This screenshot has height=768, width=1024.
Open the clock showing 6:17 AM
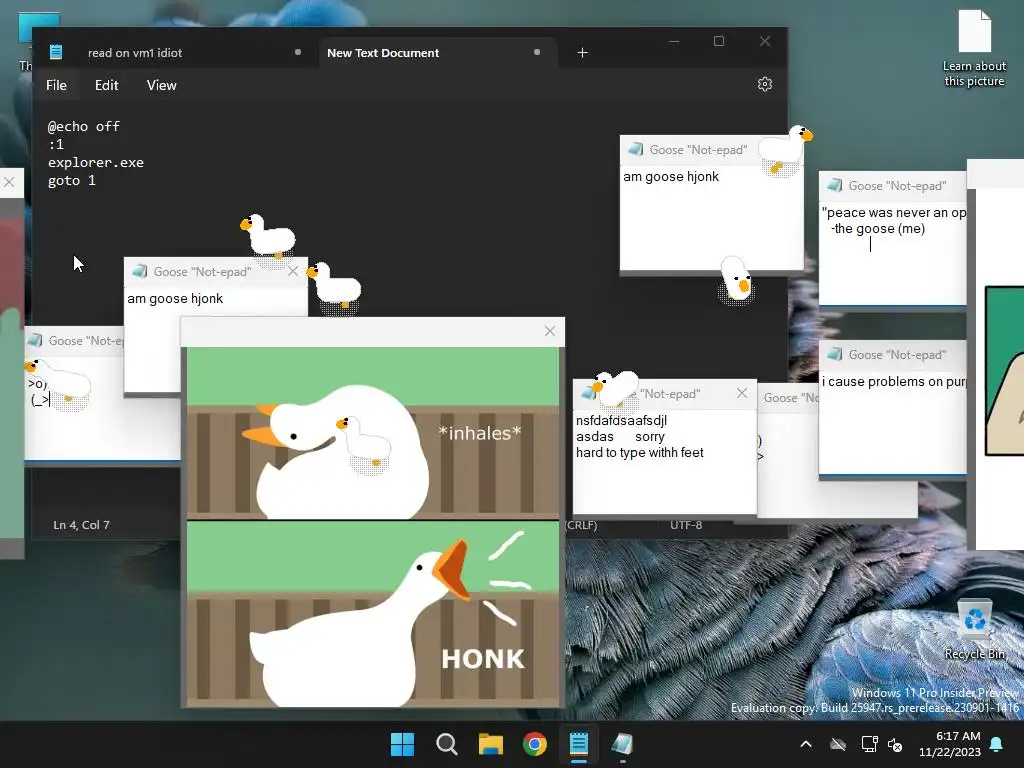[950, 744]
